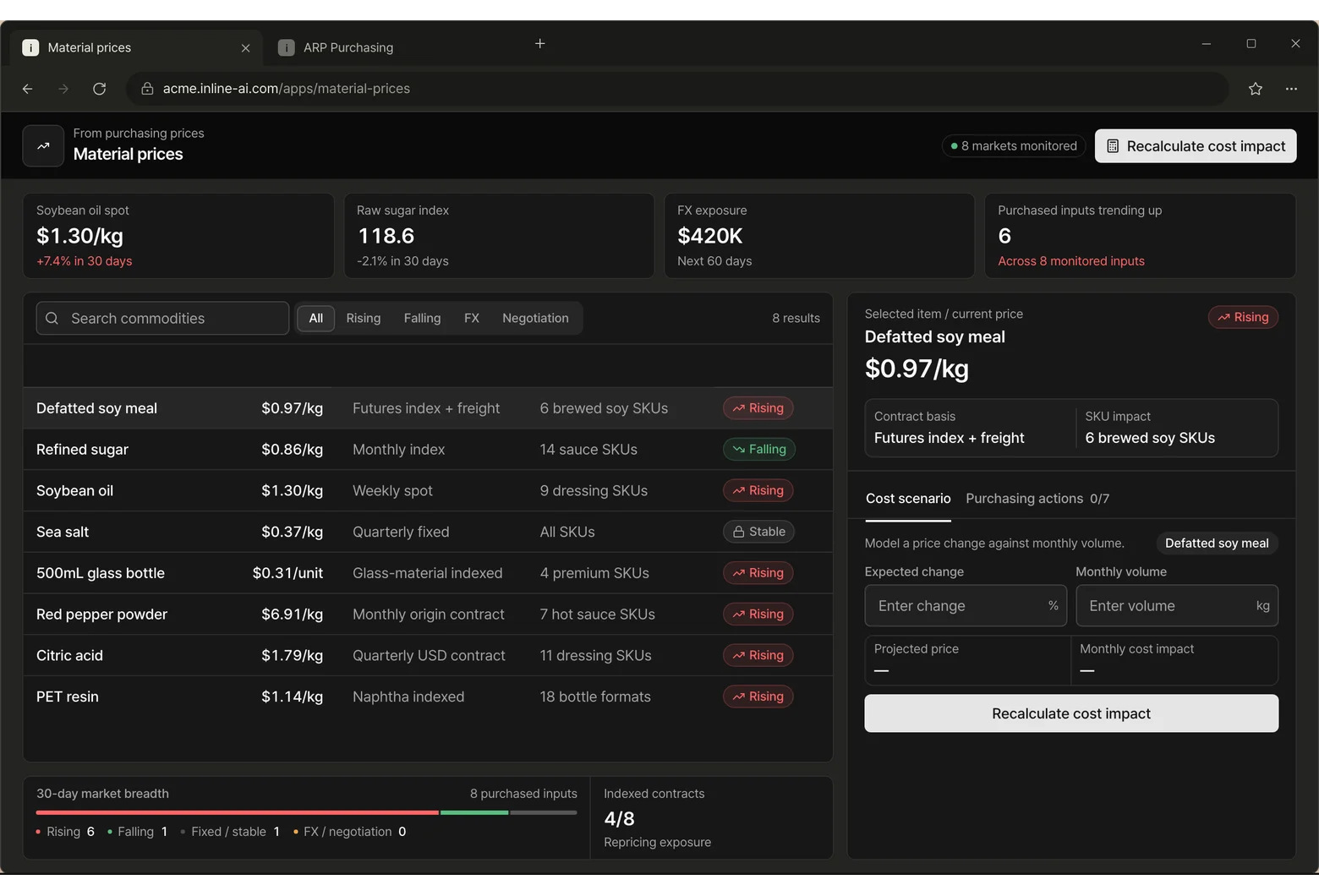Filter commodities by Falling
The image size is (1319, 896).
[x=423, y=319]
